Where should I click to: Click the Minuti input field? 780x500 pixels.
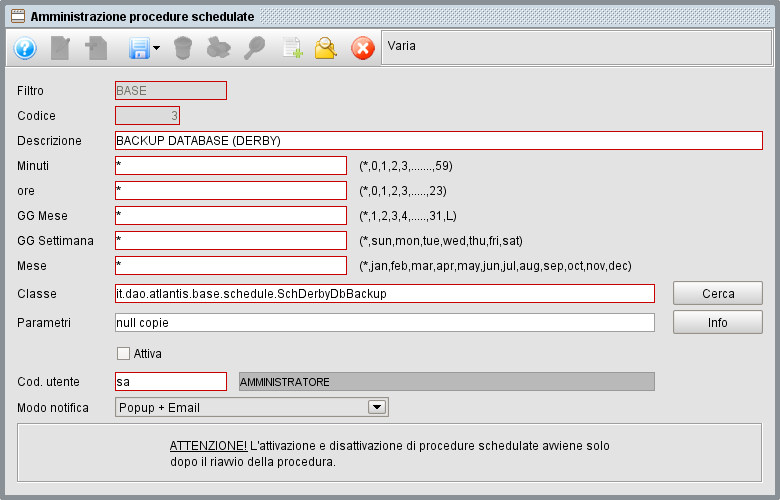pos(230,165)
